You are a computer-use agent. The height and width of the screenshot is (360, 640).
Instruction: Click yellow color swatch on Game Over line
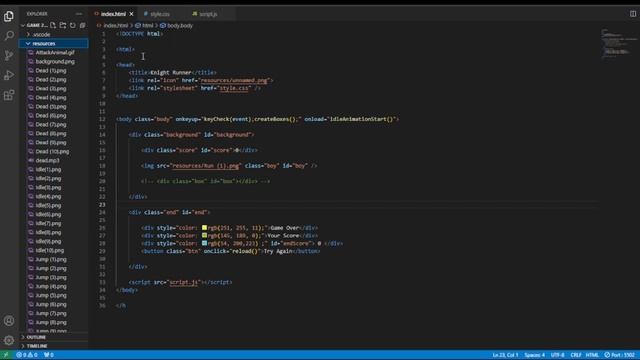click(x=204, y=228)
